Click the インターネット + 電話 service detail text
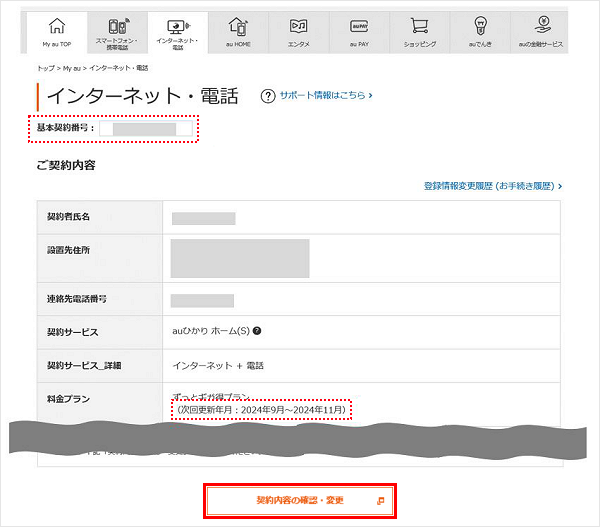This screenshot has width=600, height=527. (x=218, y=366)
